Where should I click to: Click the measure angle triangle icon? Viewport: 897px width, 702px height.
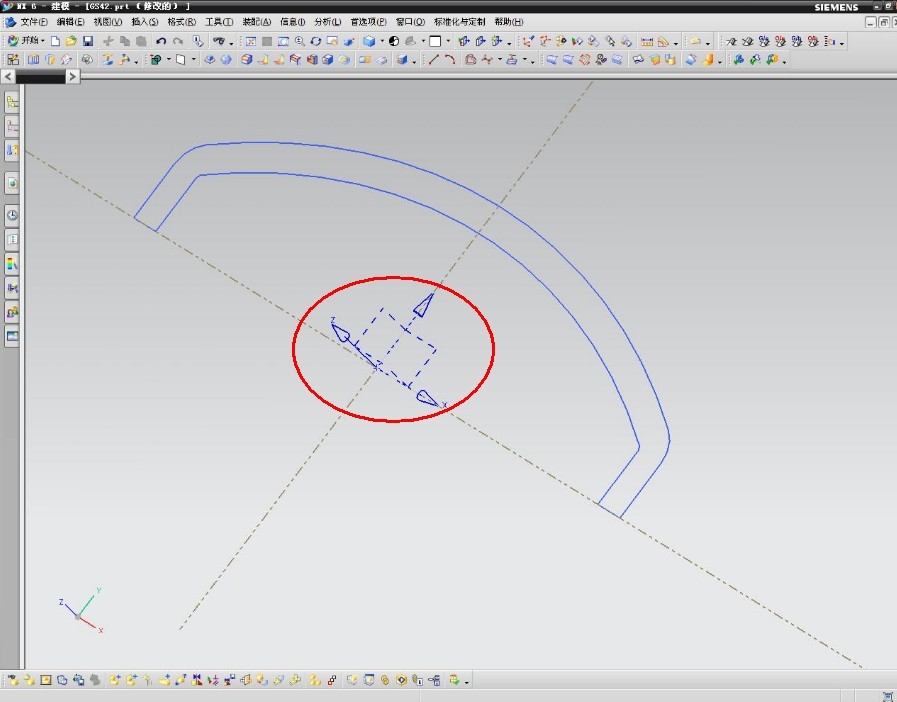tap(663, 41)
